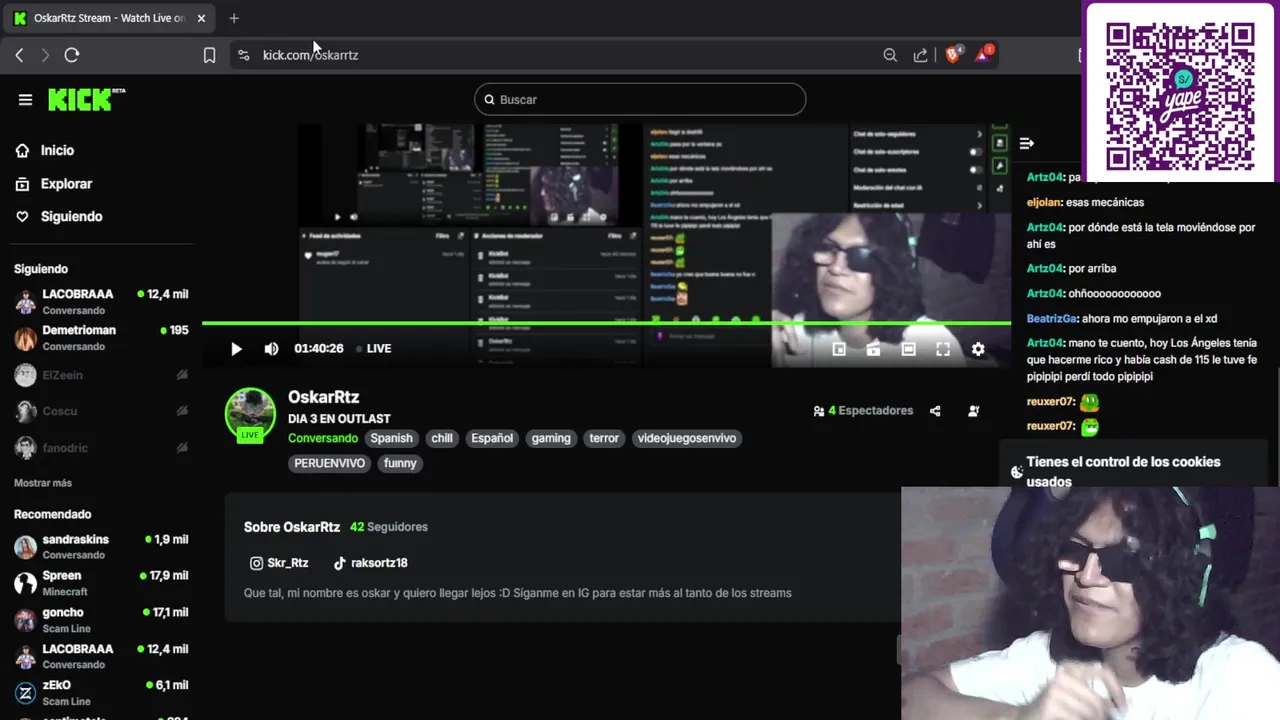Share the channel icon
1280x720 pixels.
(x=935, y=411)
